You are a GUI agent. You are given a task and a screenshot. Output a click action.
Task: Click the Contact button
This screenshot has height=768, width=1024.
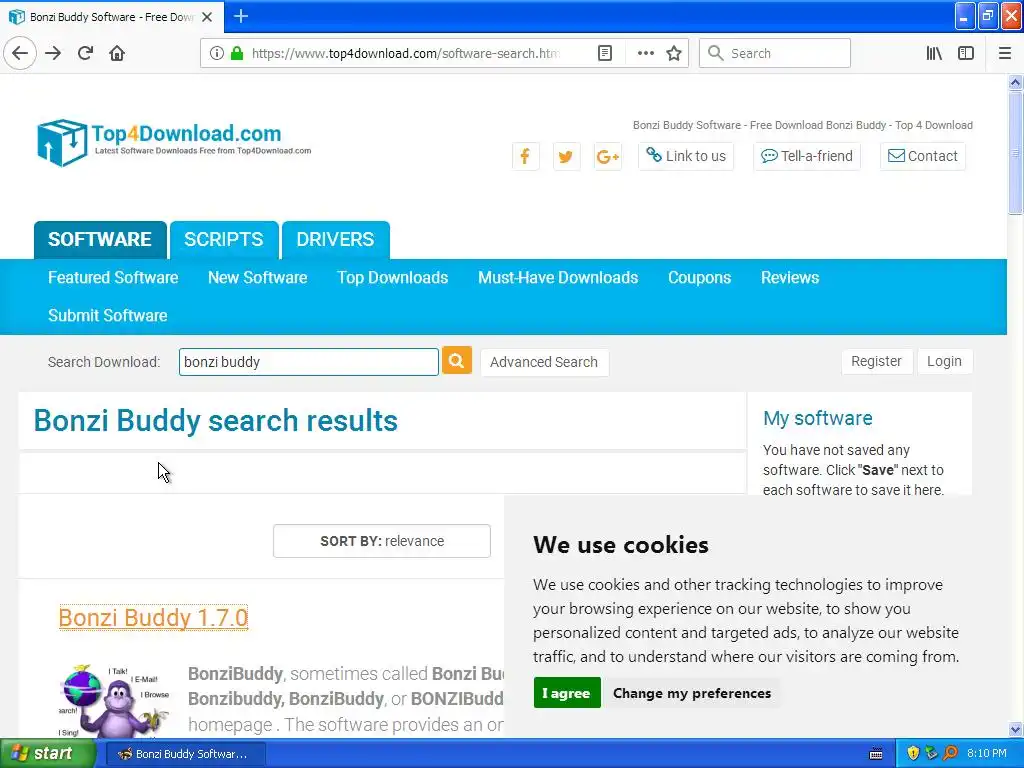click(x=922, y=156)
